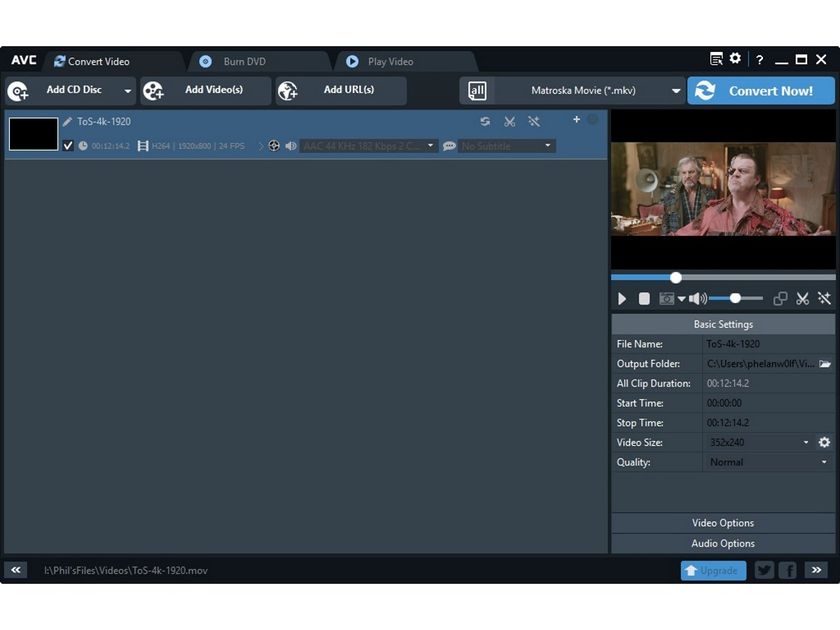Viewport: 840px width, 630px height.
Task: Select the trim scissors icon on ToS-4k-1920 clip
Action: (x=510, y=121)
